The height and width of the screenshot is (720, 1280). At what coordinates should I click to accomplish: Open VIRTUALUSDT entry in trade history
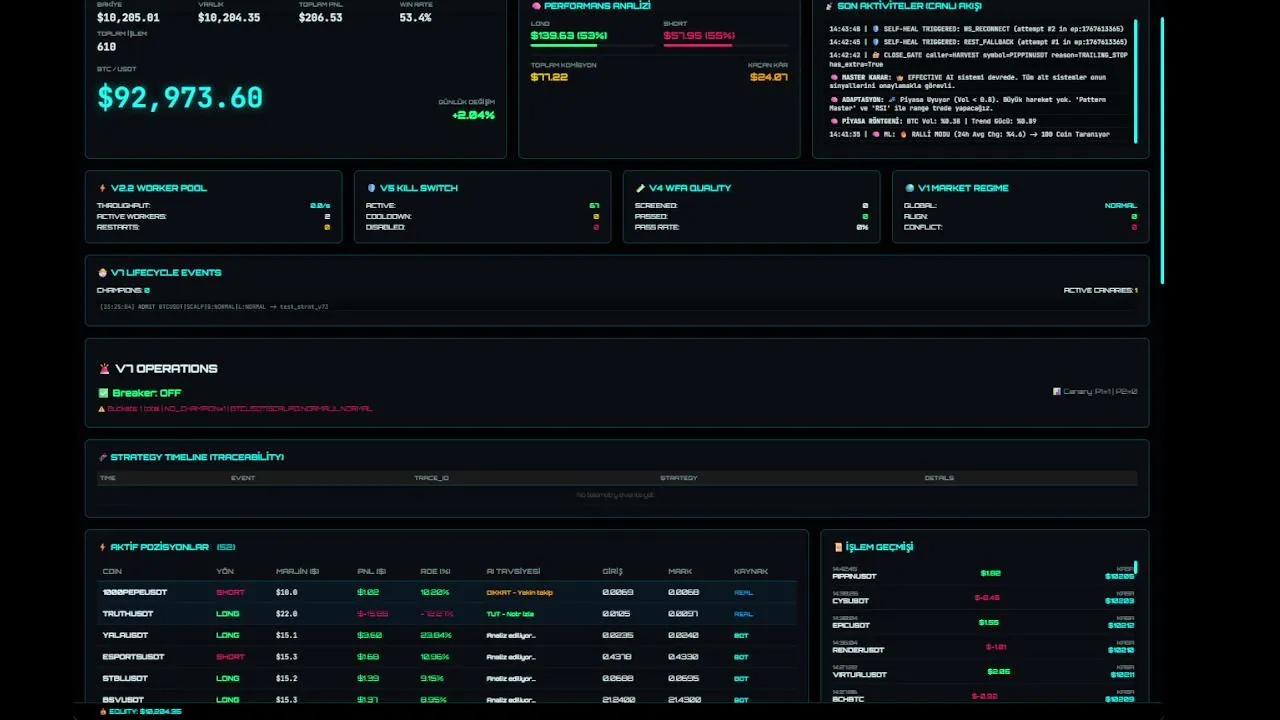(983, 670)
